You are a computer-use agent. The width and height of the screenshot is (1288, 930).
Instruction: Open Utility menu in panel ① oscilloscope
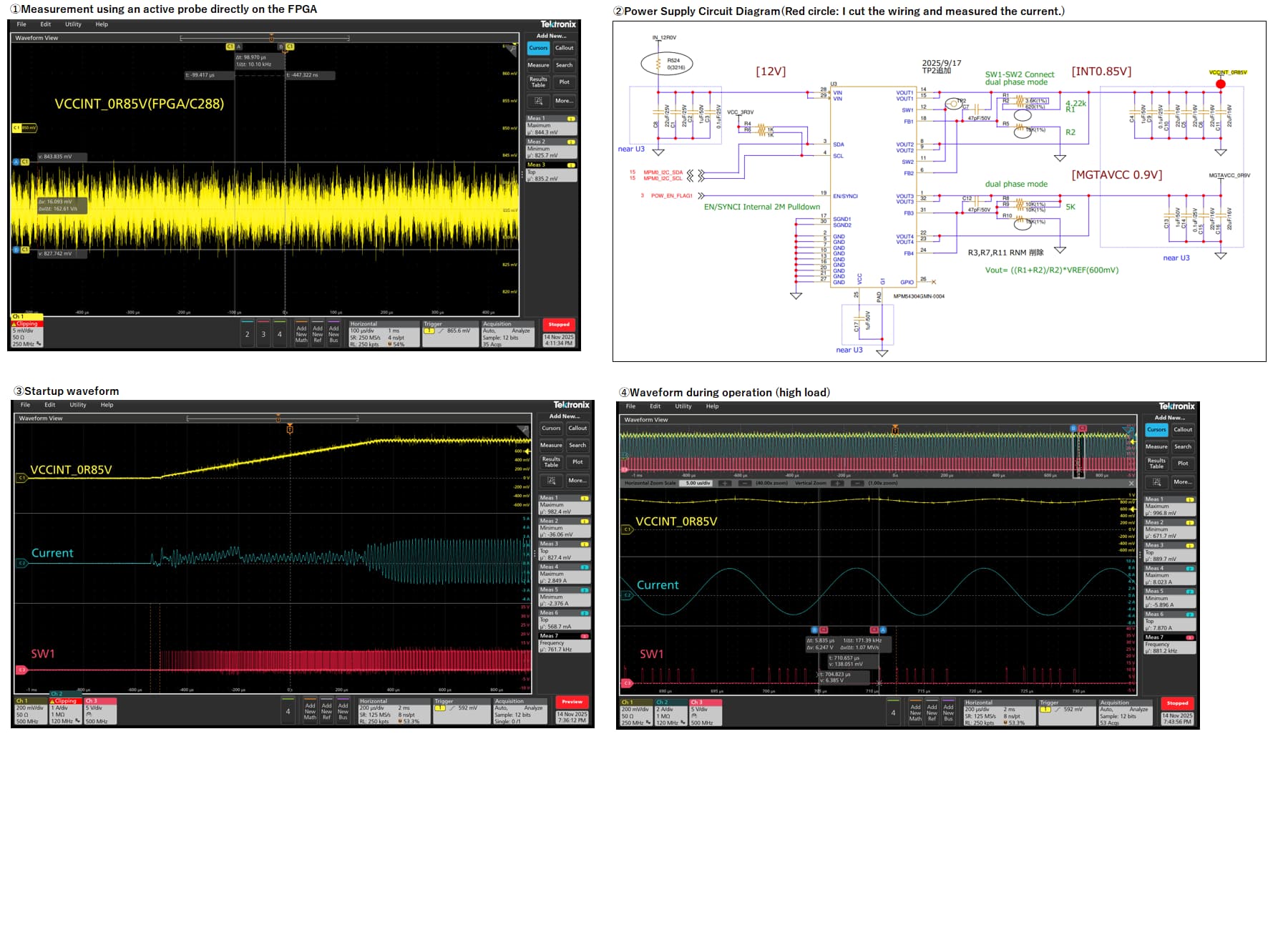[73, 24]
